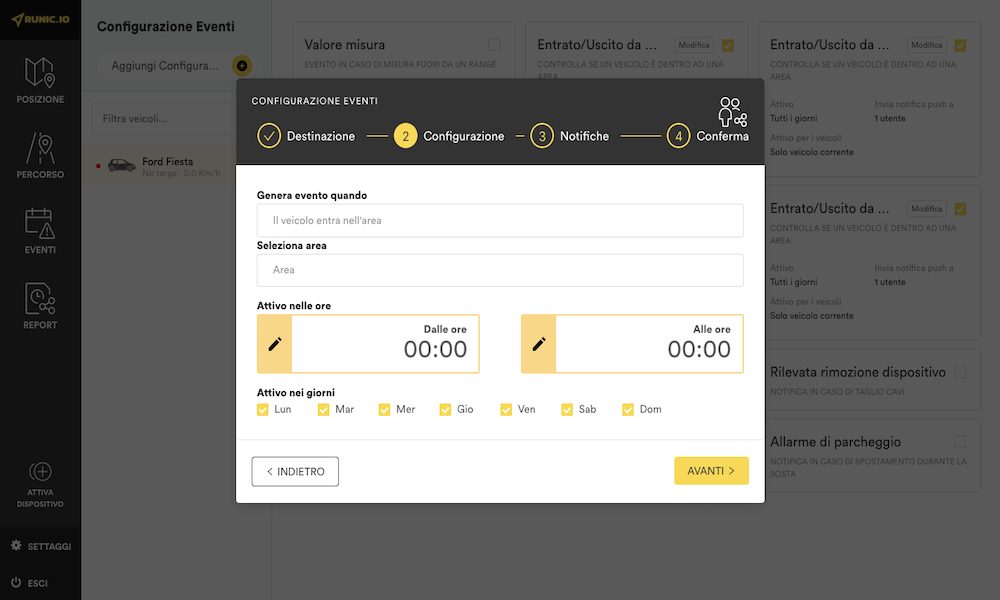Open the Eventi calendar icon

click(x=40, y=224)
